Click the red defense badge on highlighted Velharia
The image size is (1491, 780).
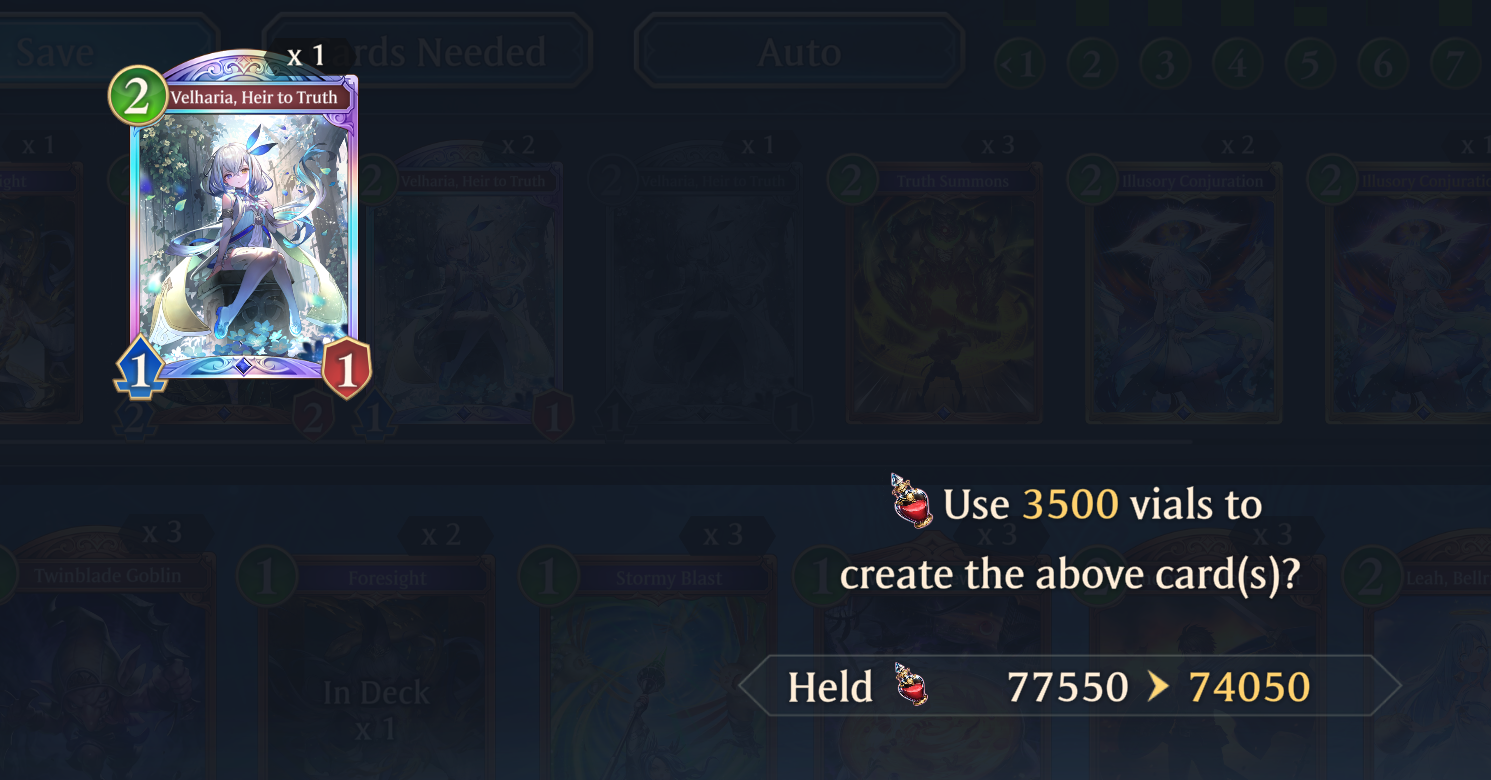pos(347,369)
